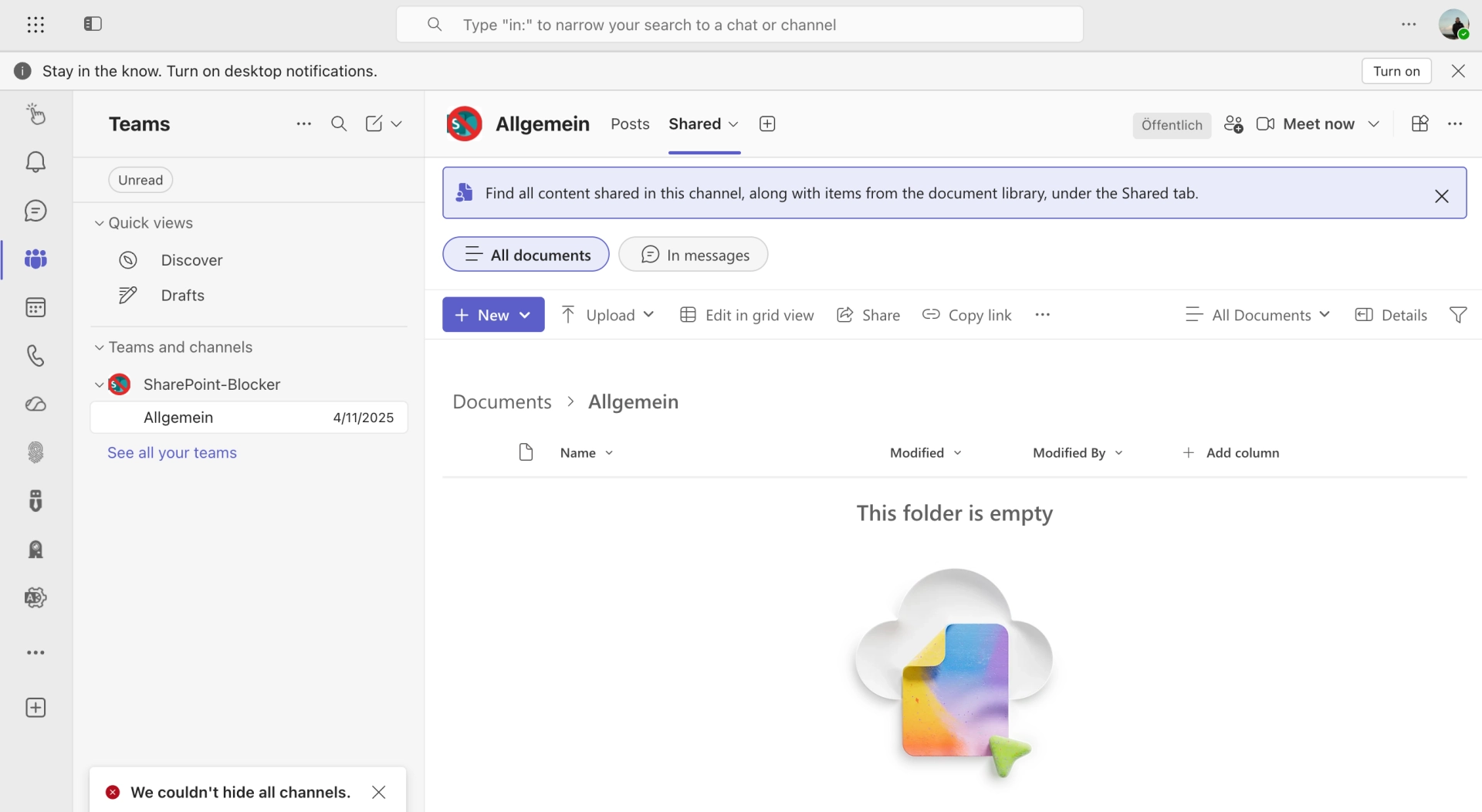Click Add column header
The image size is (1482, 812).
pyautogui.click(x=1231, y=453)
